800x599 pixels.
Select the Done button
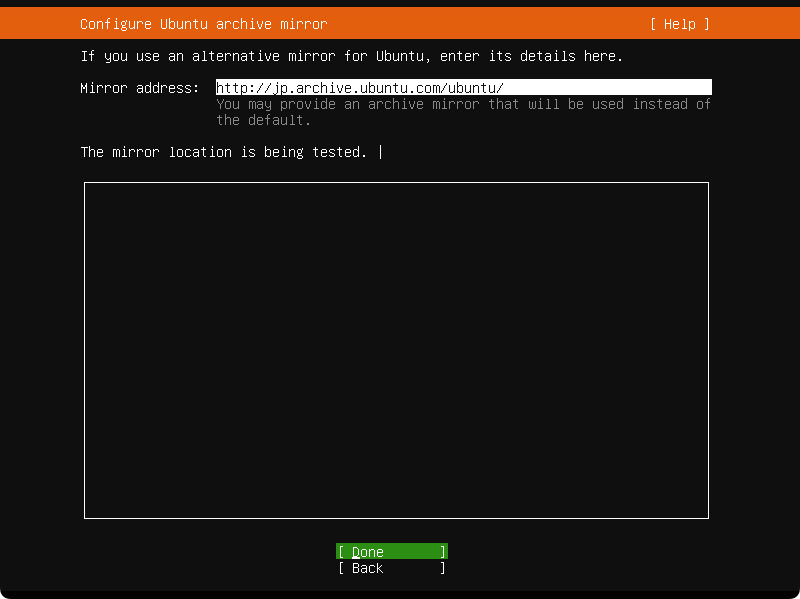[392, 552]
